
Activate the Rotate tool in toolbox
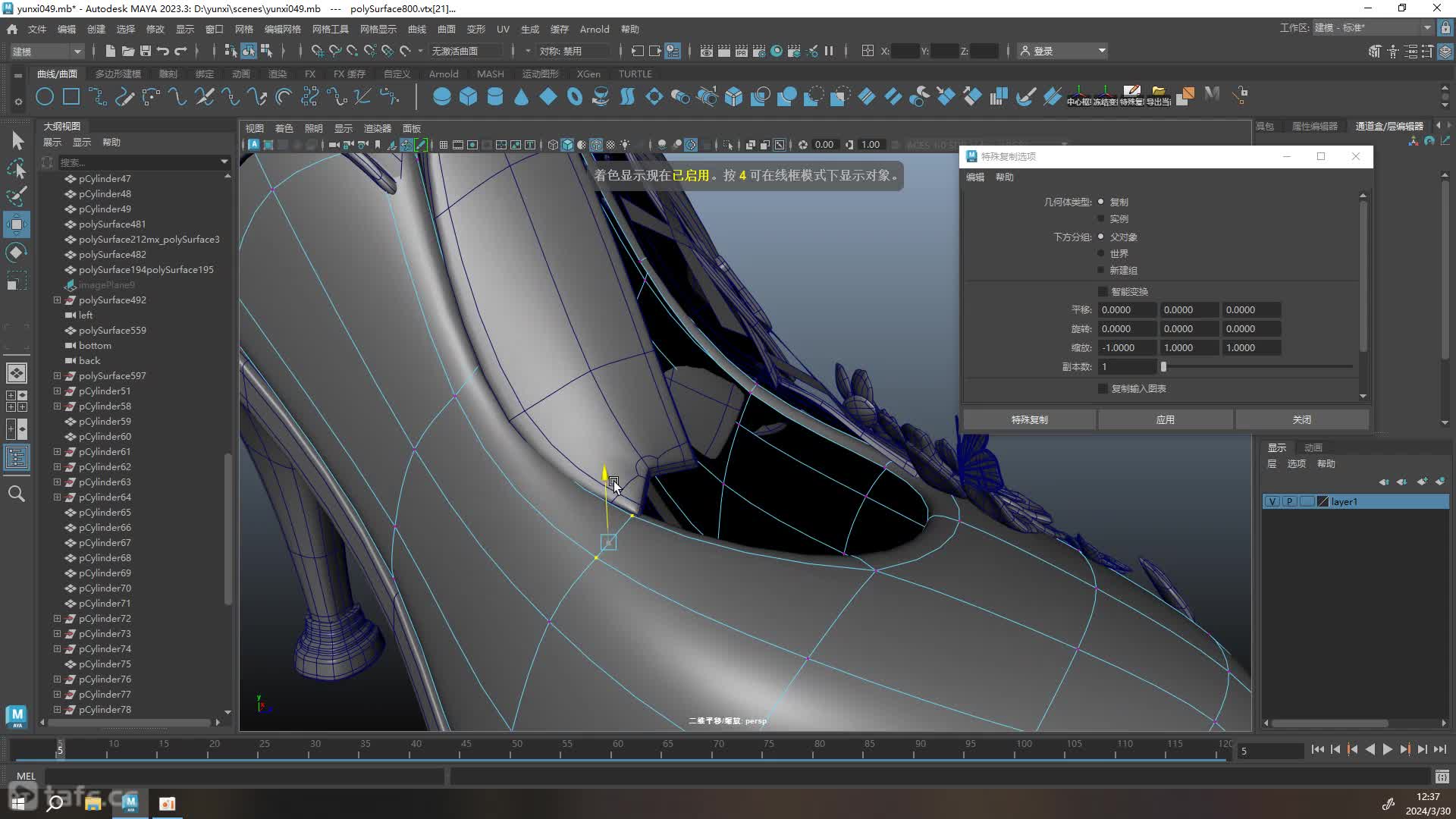click(x=17, y=253)
